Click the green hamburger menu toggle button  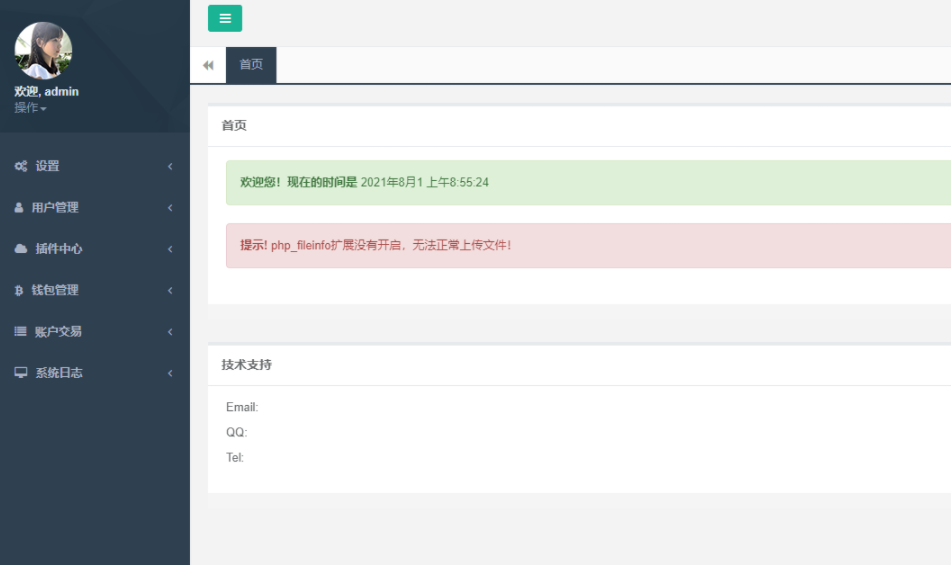point(225,18)
